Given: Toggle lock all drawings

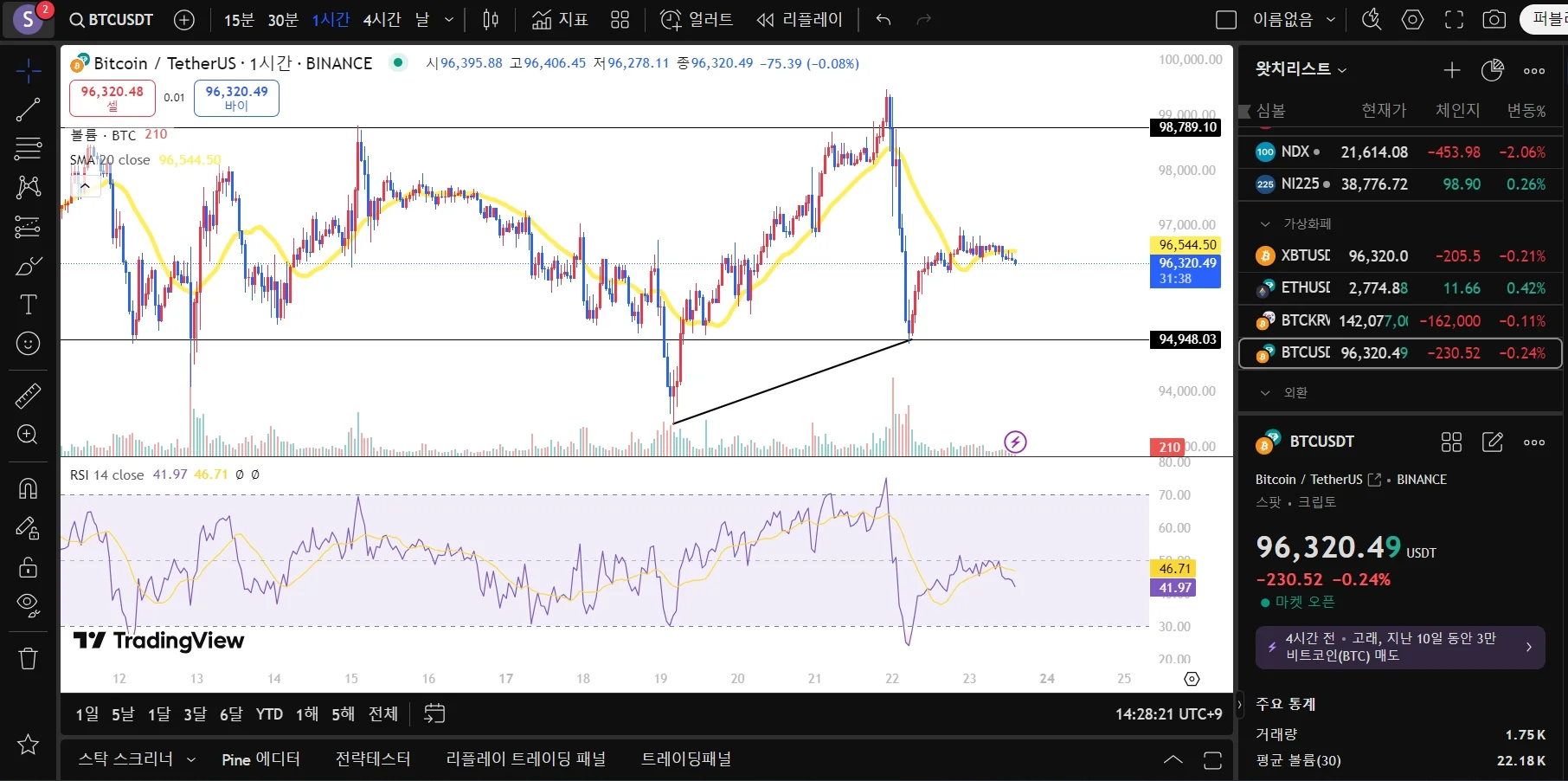Looking at the screenshot, I should (28, 567).
